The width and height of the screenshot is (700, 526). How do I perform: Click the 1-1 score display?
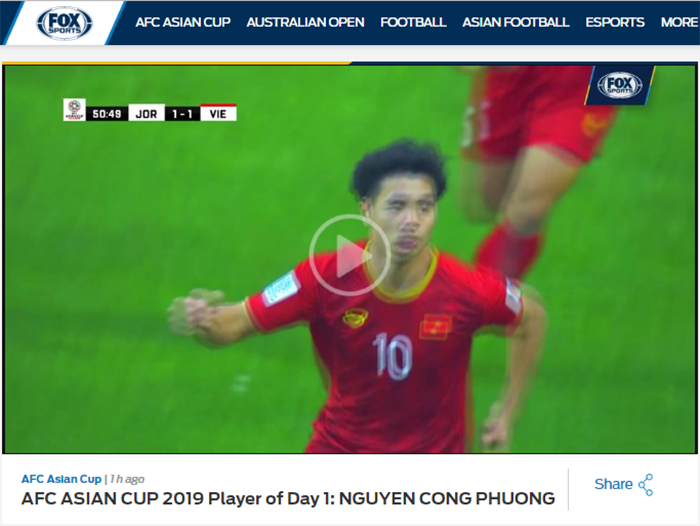(182, 114)
